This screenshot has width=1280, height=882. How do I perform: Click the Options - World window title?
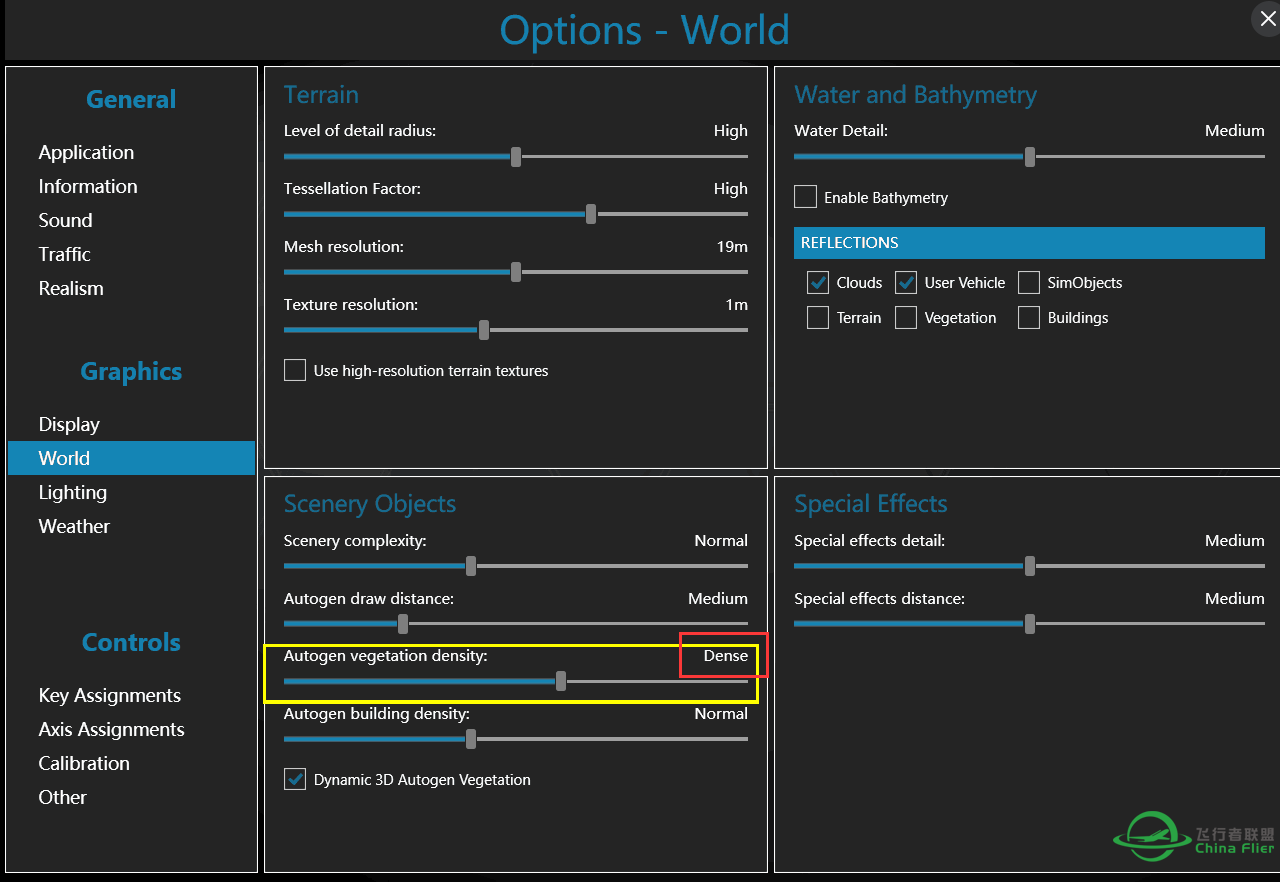(645, 30)
